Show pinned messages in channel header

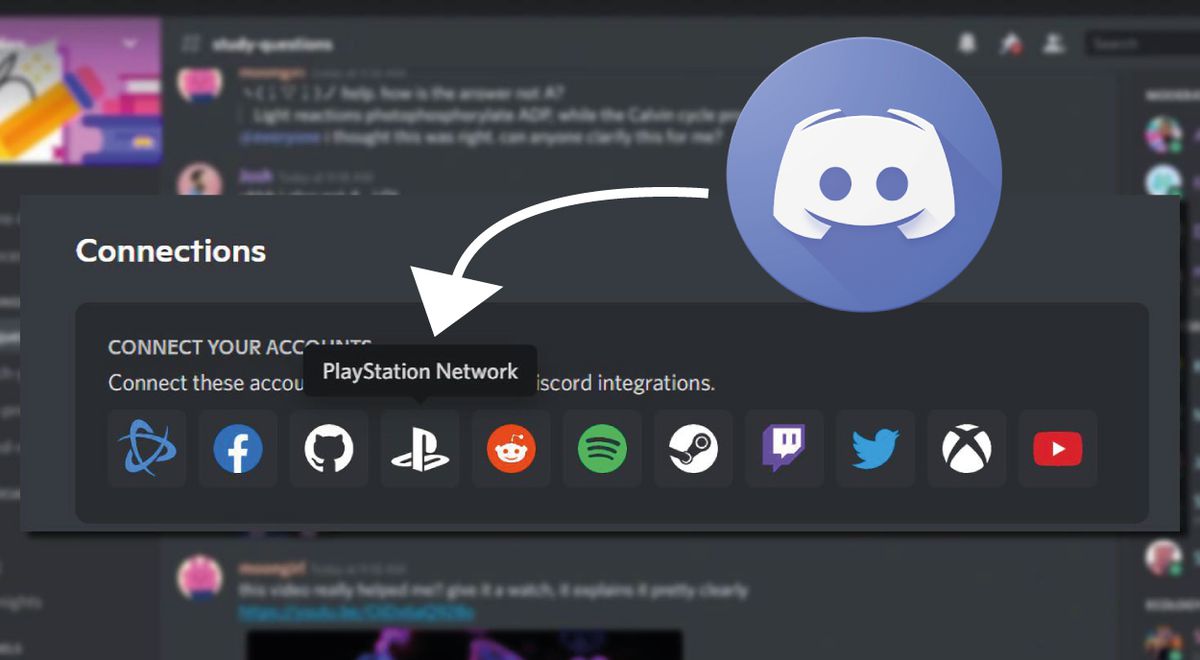coord(1010,43)
